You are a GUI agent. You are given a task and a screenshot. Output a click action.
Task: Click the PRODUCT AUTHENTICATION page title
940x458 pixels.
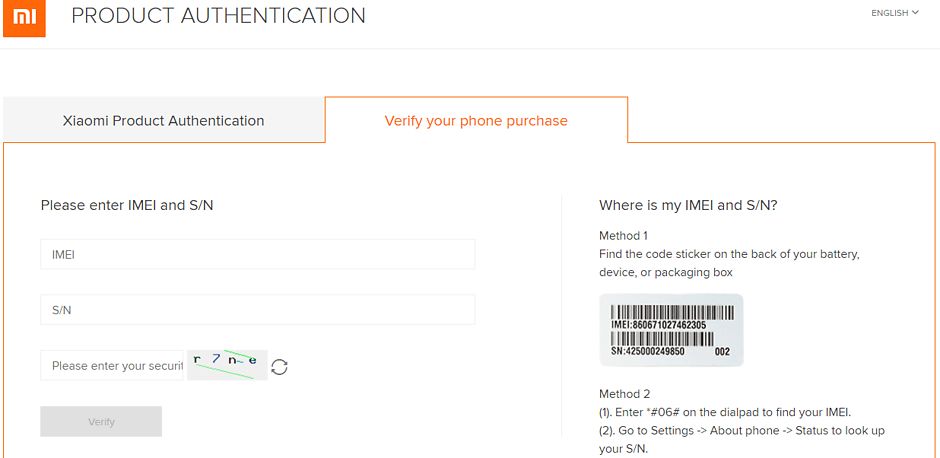click(x=218, y=16)
